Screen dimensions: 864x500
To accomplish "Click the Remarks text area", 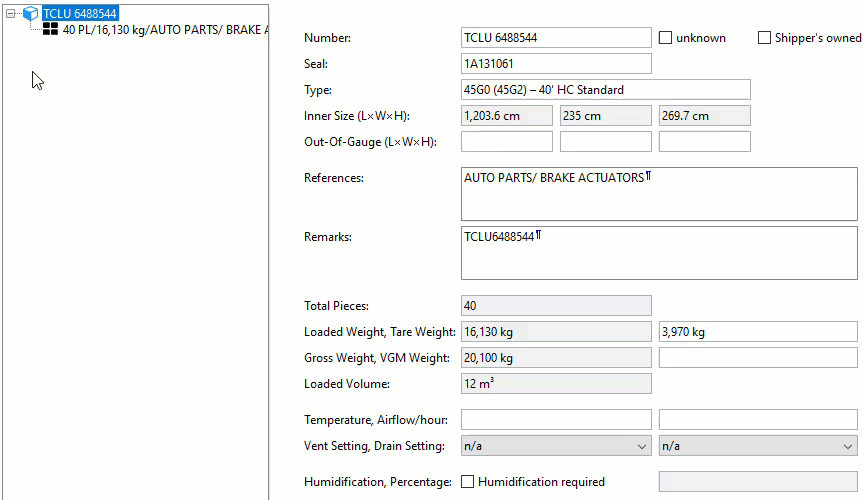I will [x=658, y=253].
